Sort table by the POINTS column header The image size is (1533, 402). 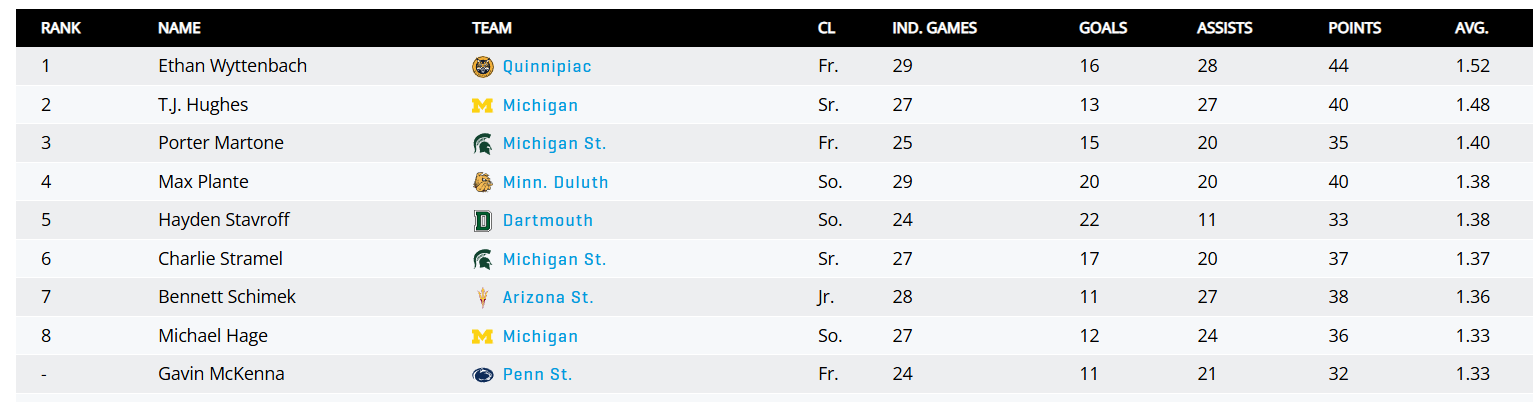pos(1354,28)
